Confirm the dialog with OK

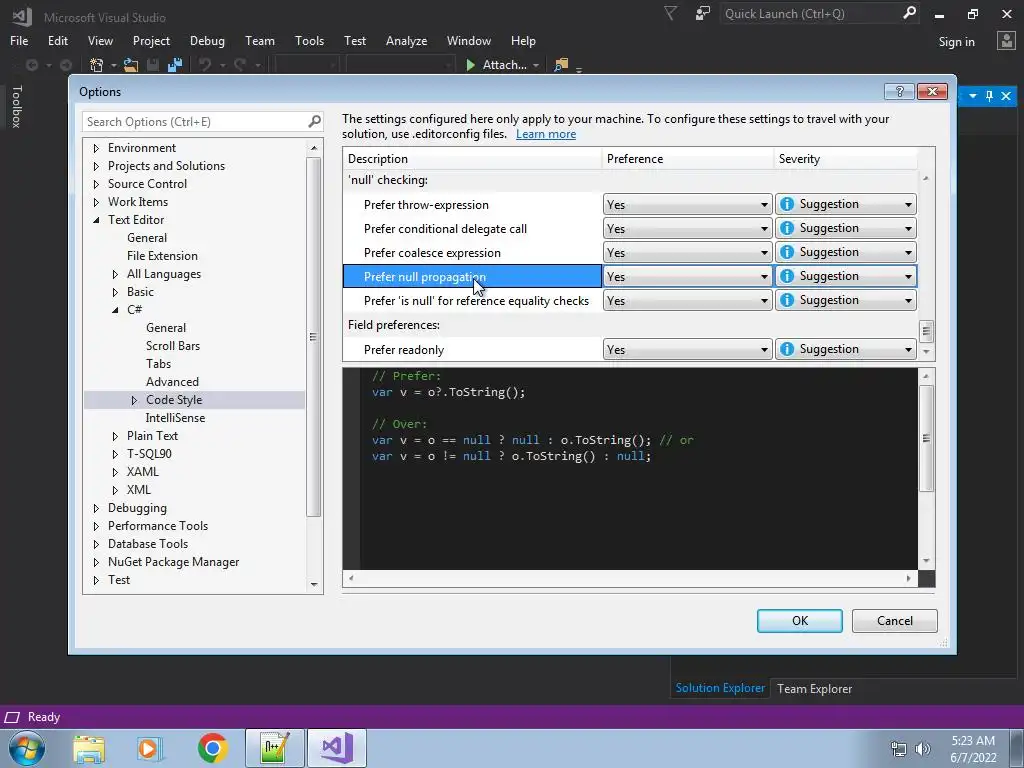(799, 621)
